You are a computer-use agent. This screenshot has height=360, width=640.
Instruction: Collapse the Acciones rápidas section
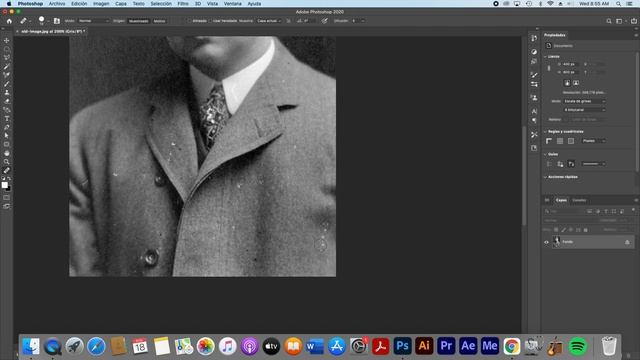coord(546,177)
